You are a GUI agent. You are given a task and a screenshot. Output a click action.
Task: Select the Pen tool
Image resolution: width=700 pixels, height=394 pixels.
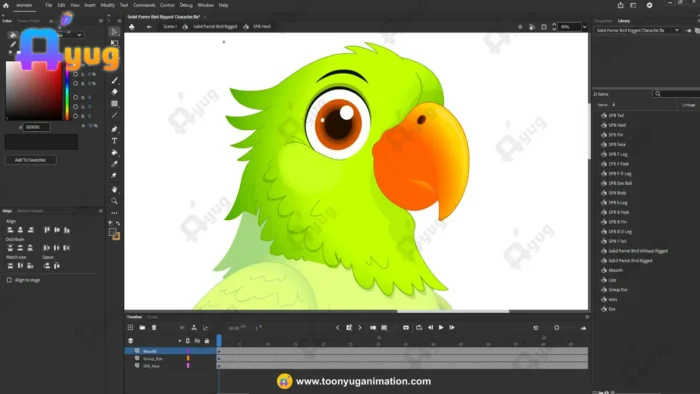coord(114,129)
